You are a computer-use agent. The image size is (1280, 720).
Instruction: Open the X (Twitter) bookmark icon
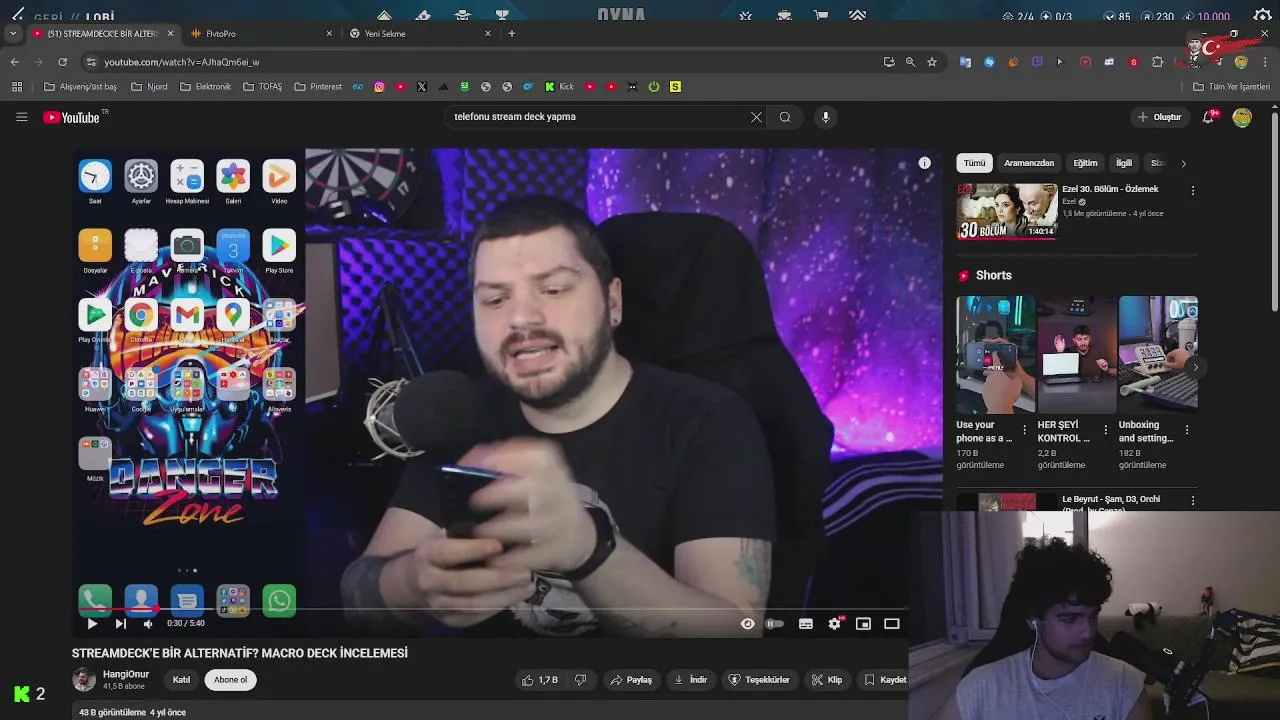(x=422, y=87)
